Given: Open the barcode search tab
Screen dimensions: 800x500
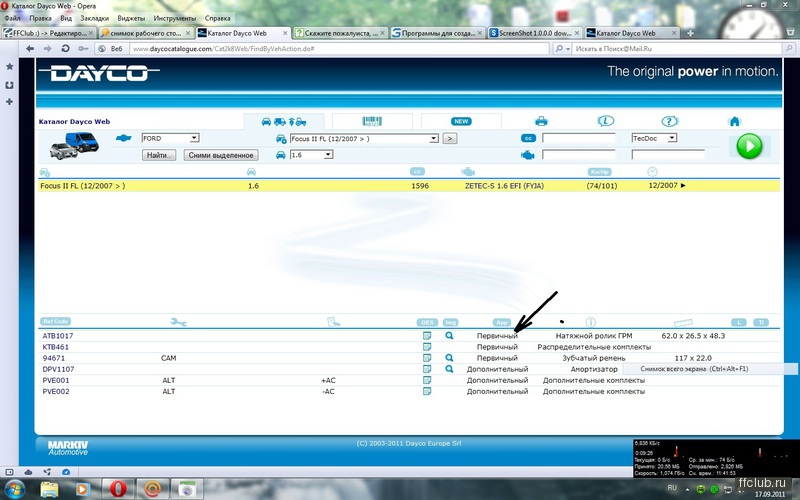Looking at the screenshot, I should (x=372, y=121).
